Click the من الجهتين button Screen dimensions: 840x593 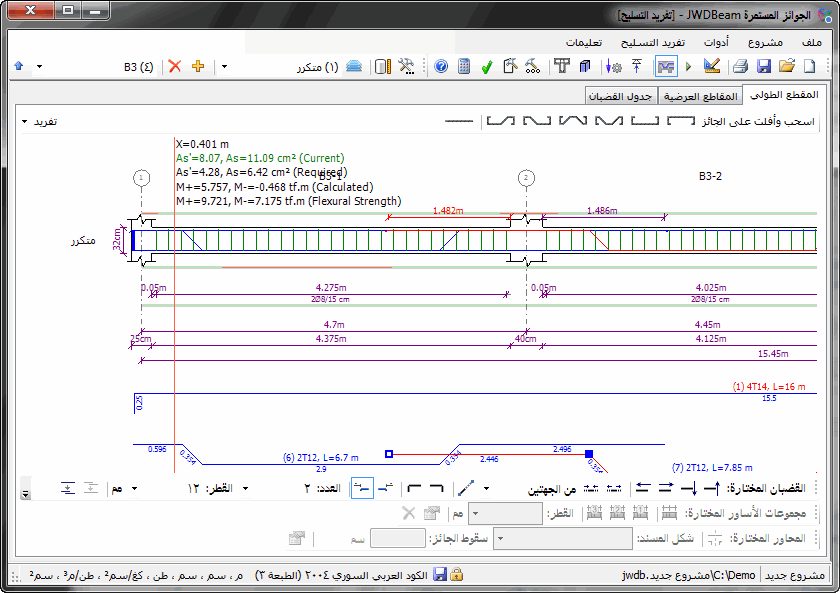click(x=551, y=489)
